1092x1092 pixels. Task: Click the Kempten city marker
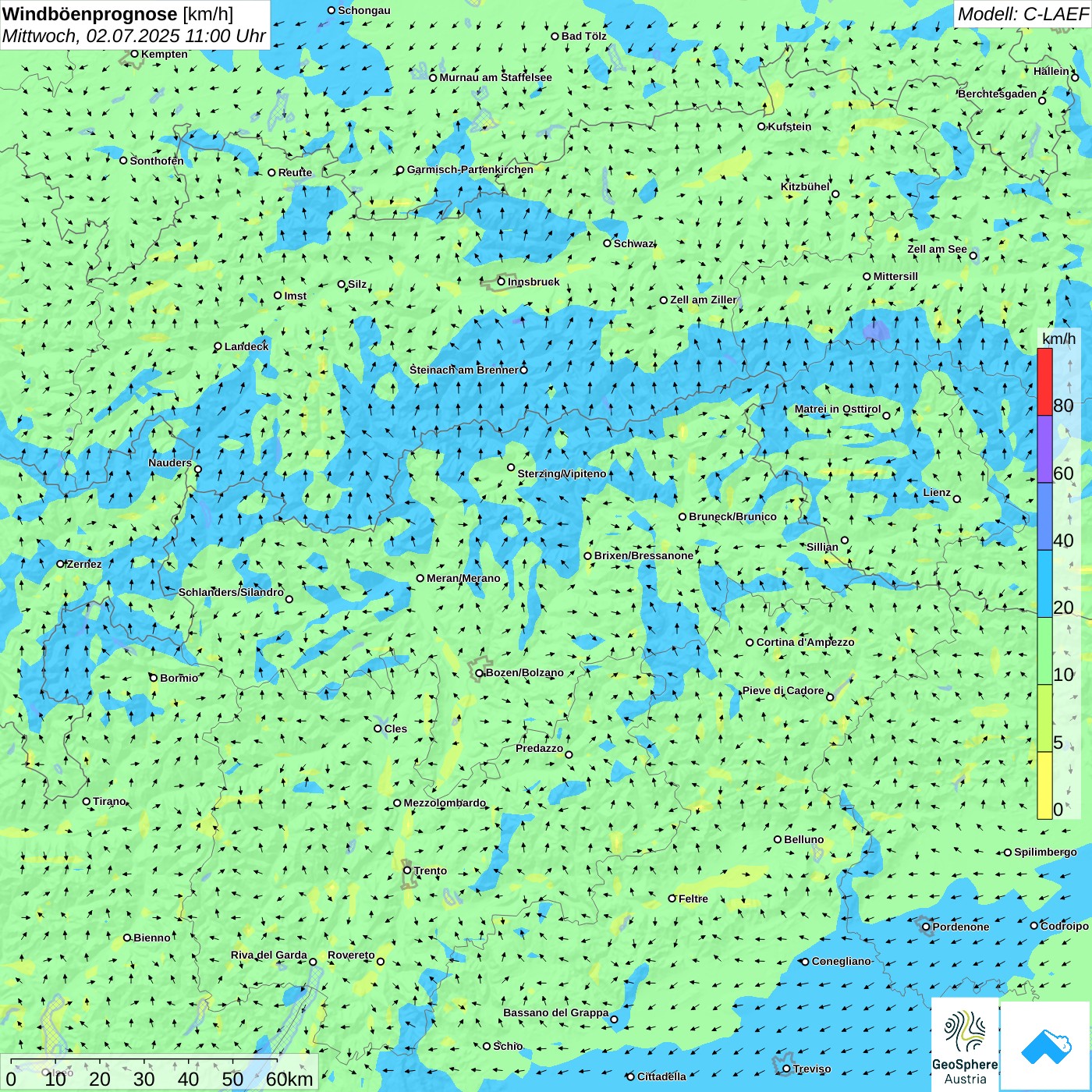point(134,54)
